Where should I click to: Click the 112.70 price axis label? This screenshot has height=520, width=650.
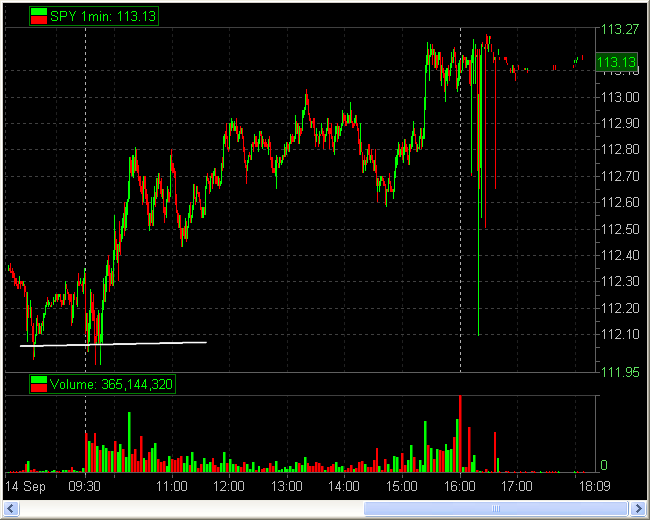(620, 176)
